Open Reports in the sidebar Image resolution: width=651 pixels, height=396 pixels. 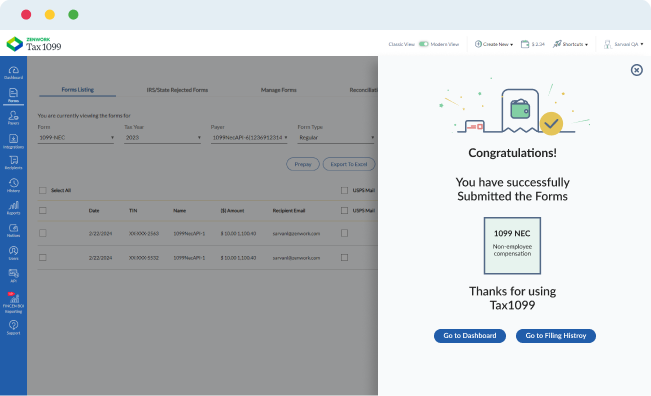(13, 208)
